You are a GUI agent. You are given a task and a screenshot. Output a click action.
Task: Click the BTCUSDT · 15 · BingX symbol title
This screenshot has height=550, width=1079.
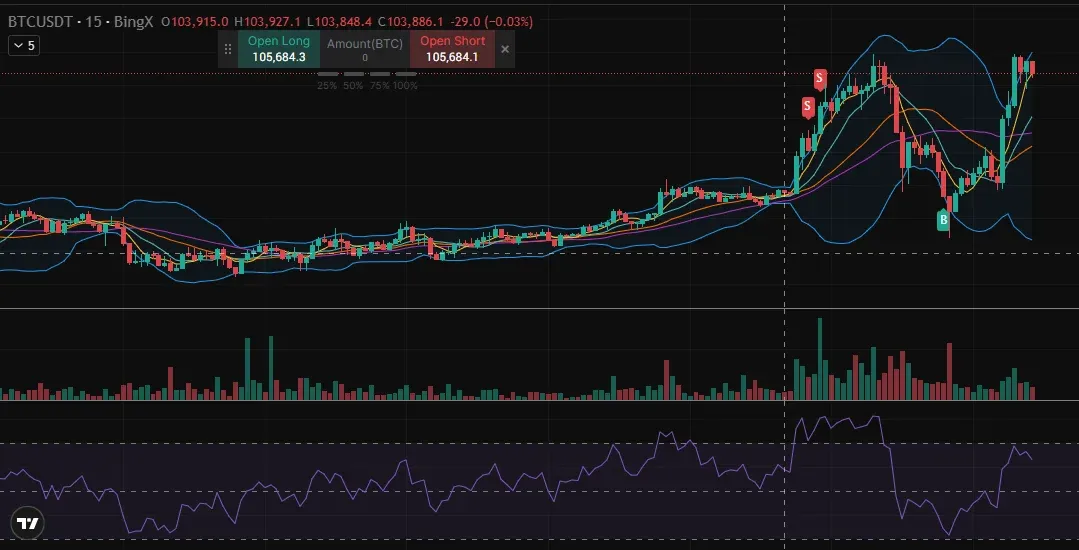[x=81, y=21]
